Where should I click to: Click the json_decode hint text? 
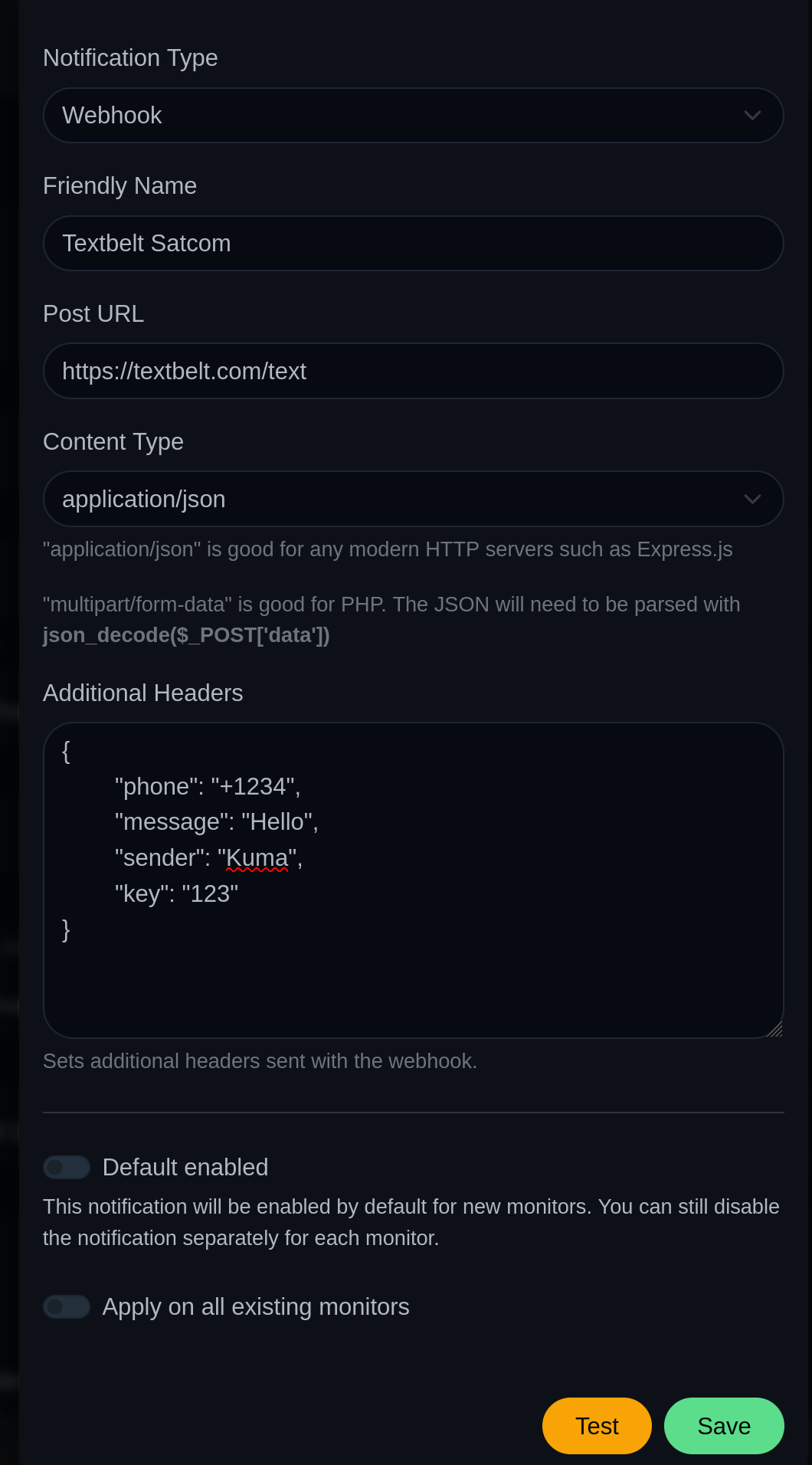pyautogui.click(x=185, y=634)
